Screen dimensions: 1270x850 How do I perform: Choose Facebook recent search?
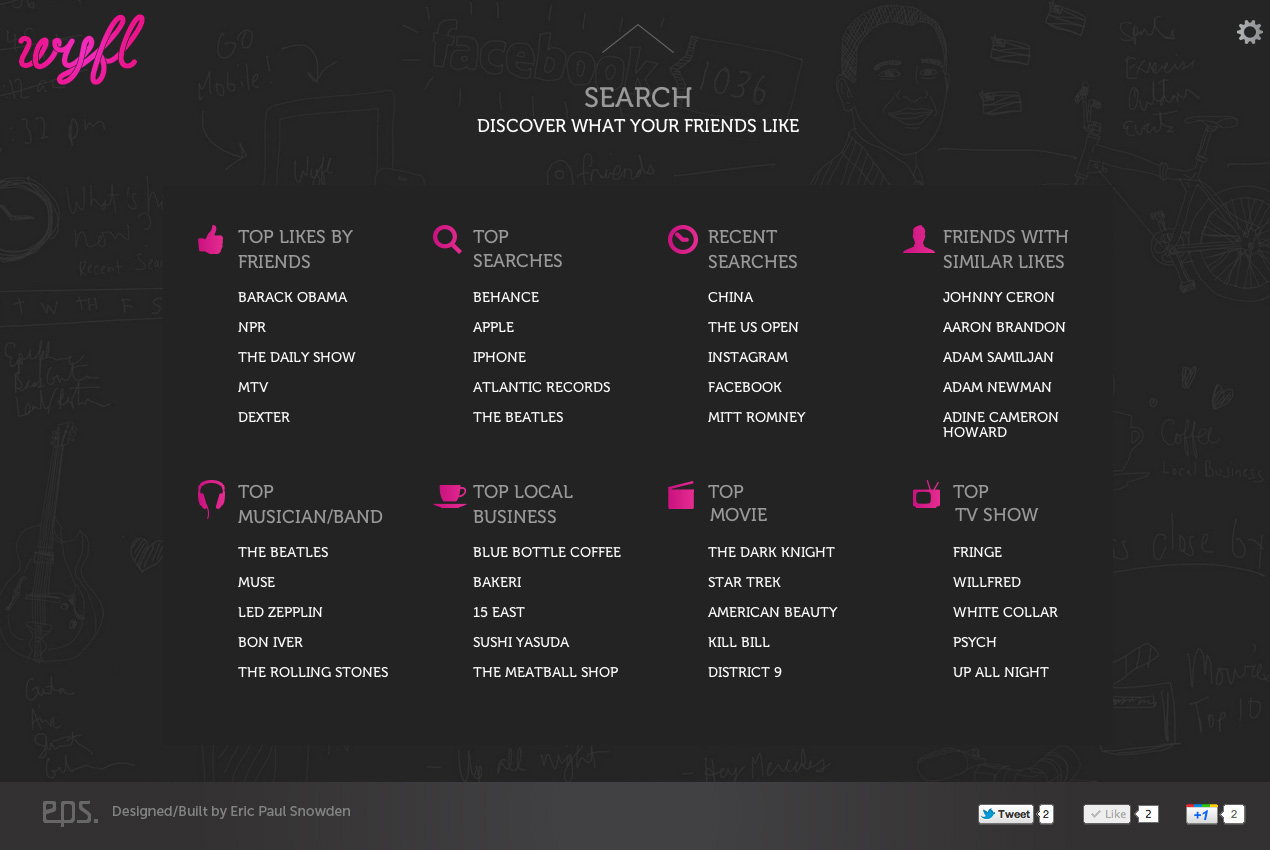[745, 387]
